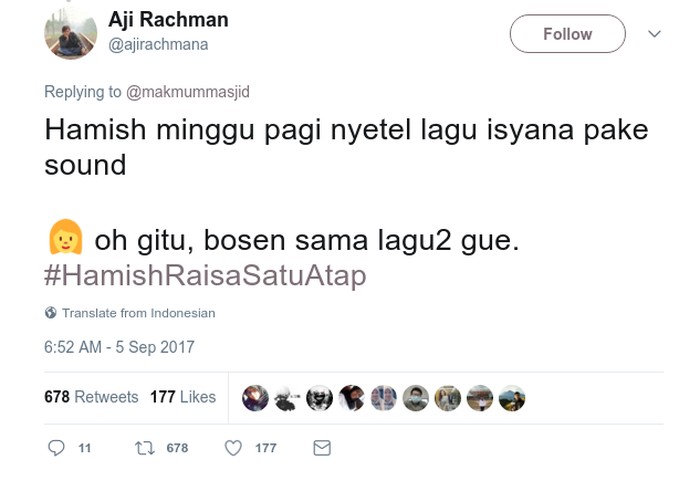
Task: Click the last liker avatar thumbnail
Action: pyautogui.click(x=512, y=397)
